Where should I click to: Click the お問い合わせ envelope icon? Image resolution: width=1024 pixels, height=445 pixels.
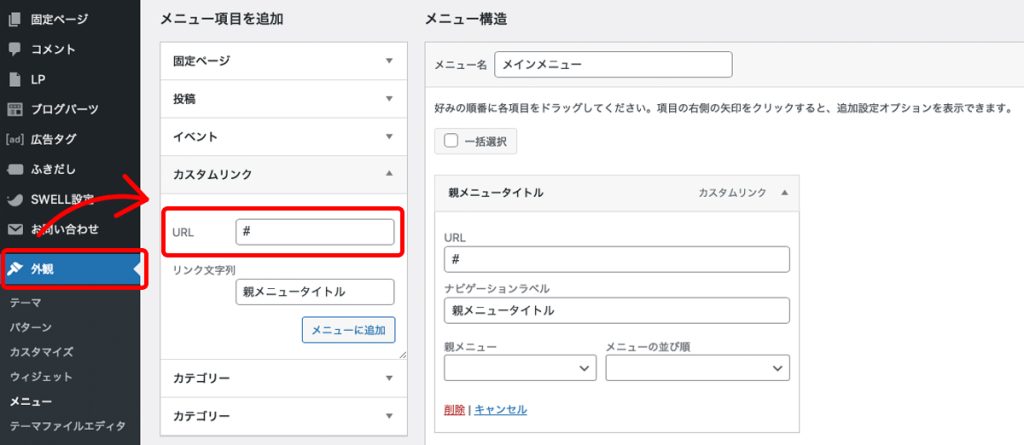[x=14, y=230]
